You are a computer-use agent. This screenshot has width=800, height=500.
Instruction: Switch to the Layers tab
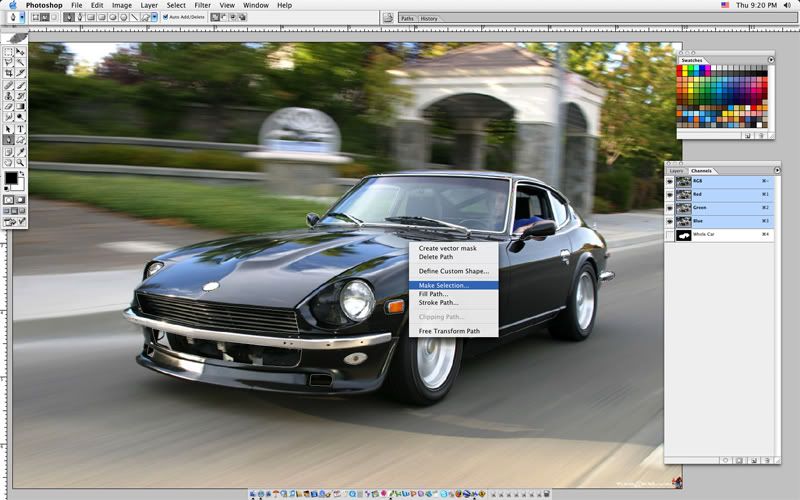(676, 171)
